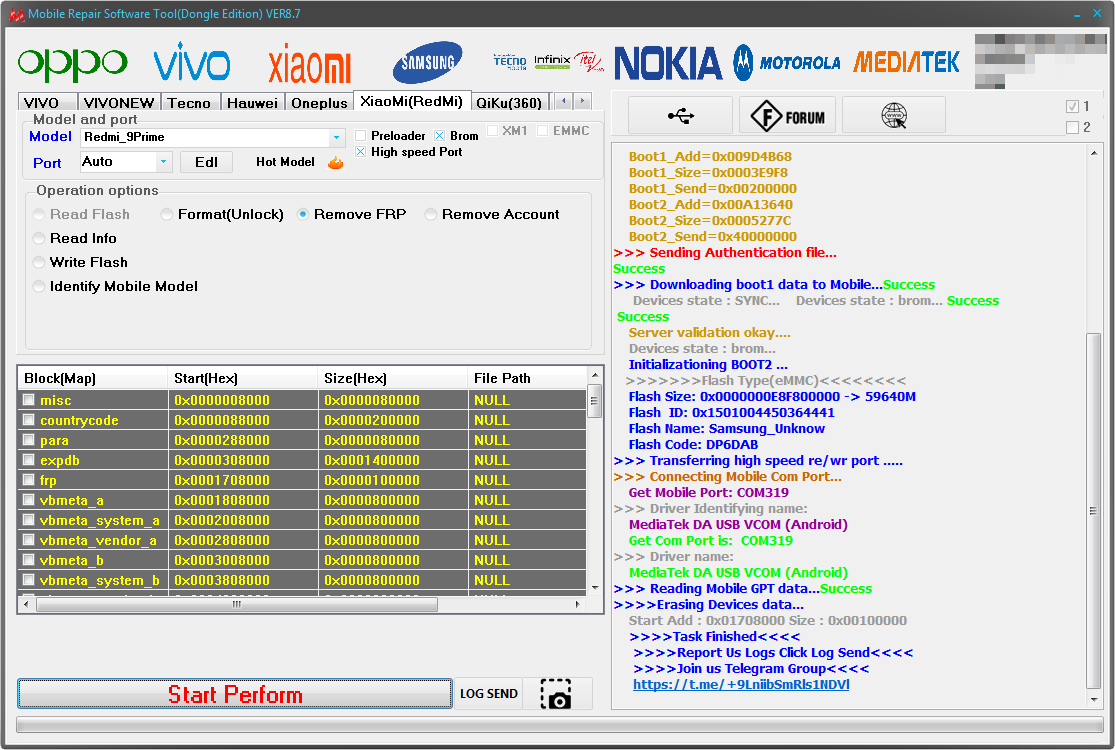The width and height of the screenshot is (1115, 750).
Task: Click the app icon in the title bar
Action: point(16,14)
